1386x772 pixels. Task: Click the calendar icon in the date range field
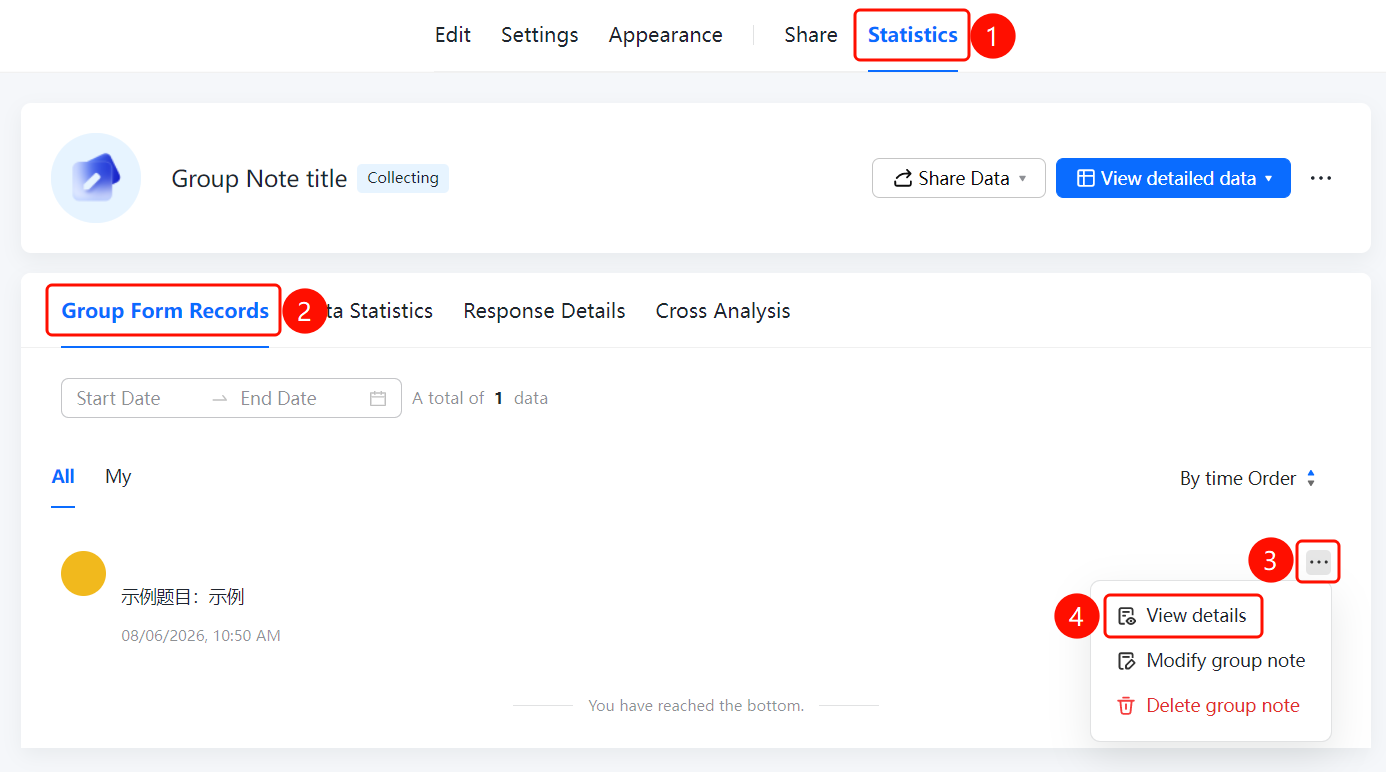378,398
